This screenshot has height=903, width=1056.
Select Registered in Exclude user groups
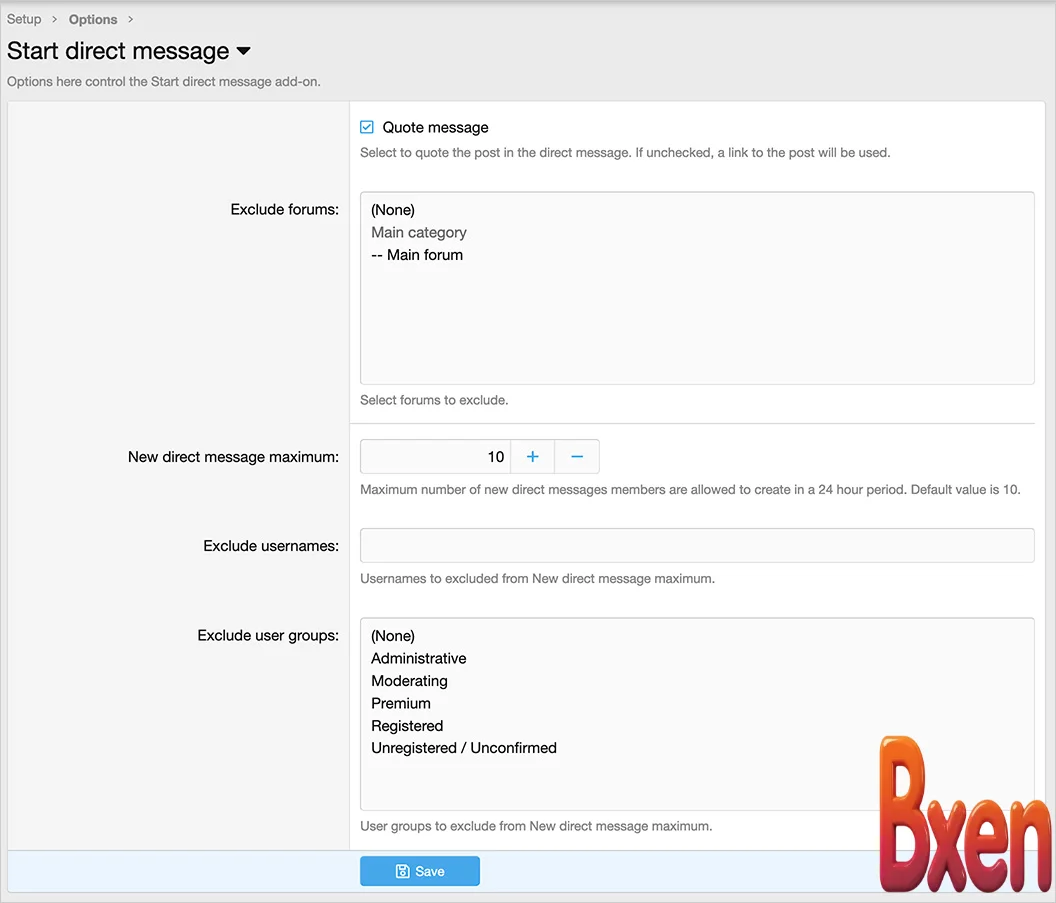pyautogui.click(x=407, y=726)
